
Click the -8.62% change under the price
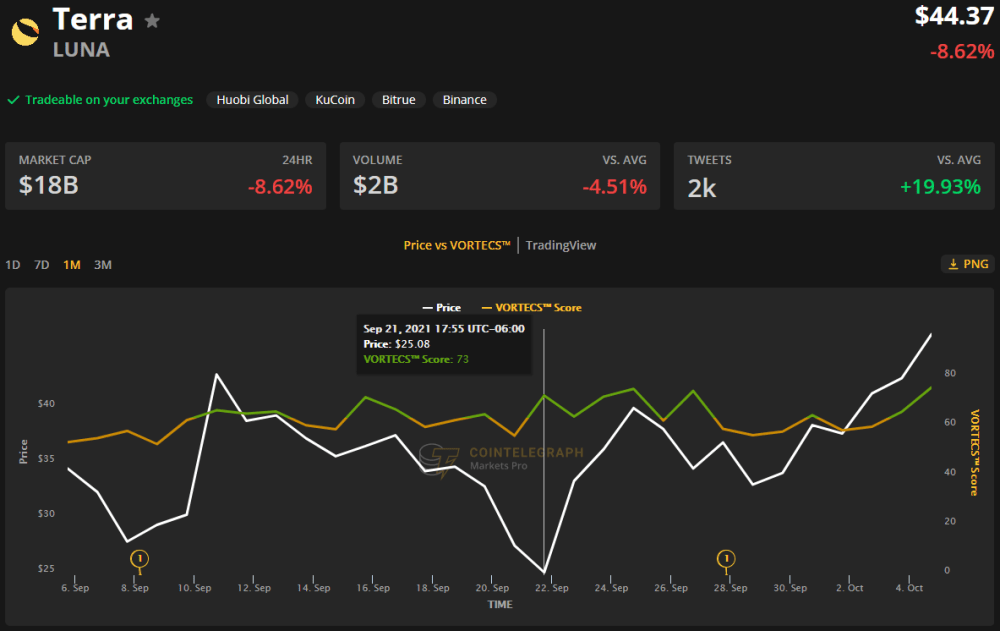[962, 51]
